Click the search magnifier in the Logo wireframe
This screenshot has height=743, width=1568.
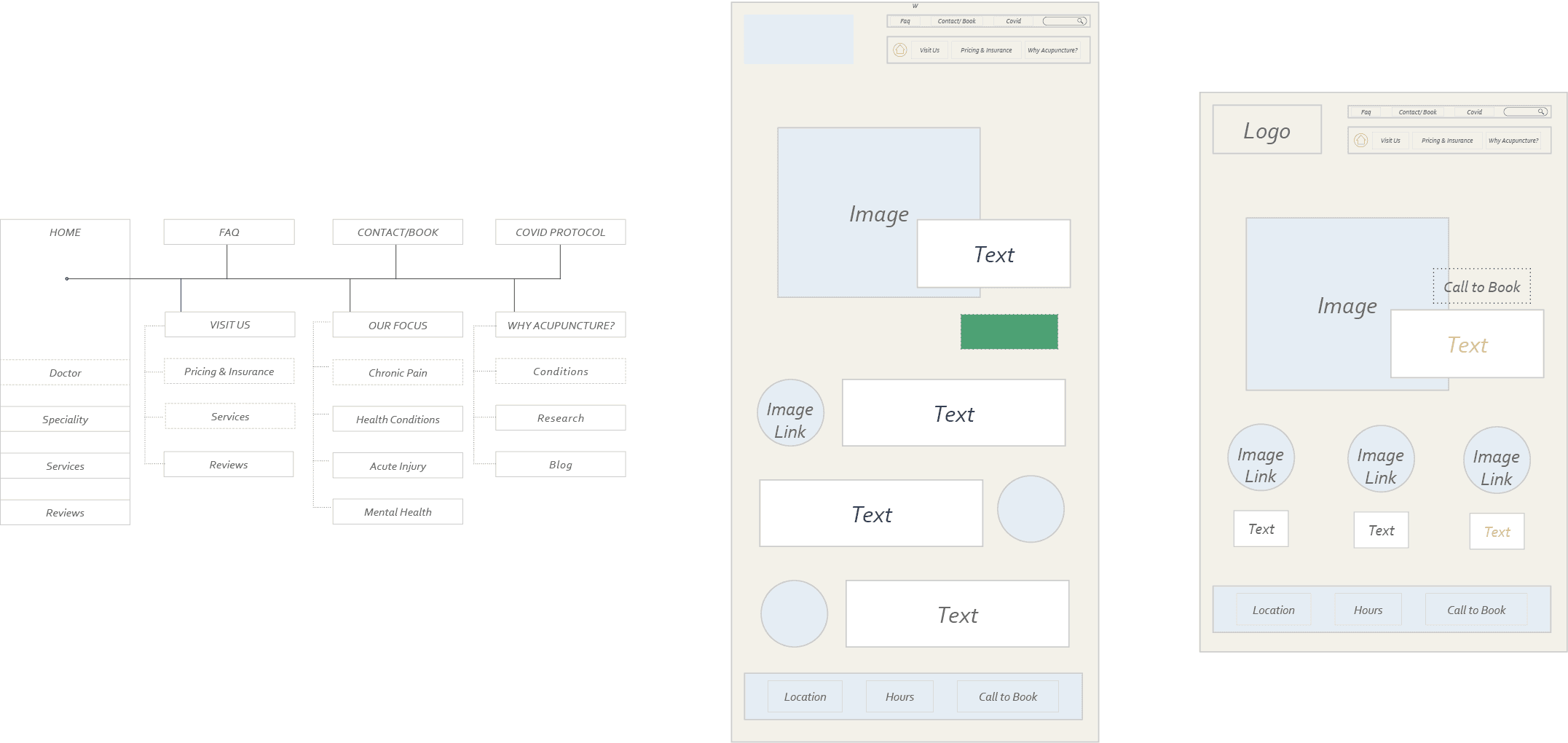coord(1542,111)
